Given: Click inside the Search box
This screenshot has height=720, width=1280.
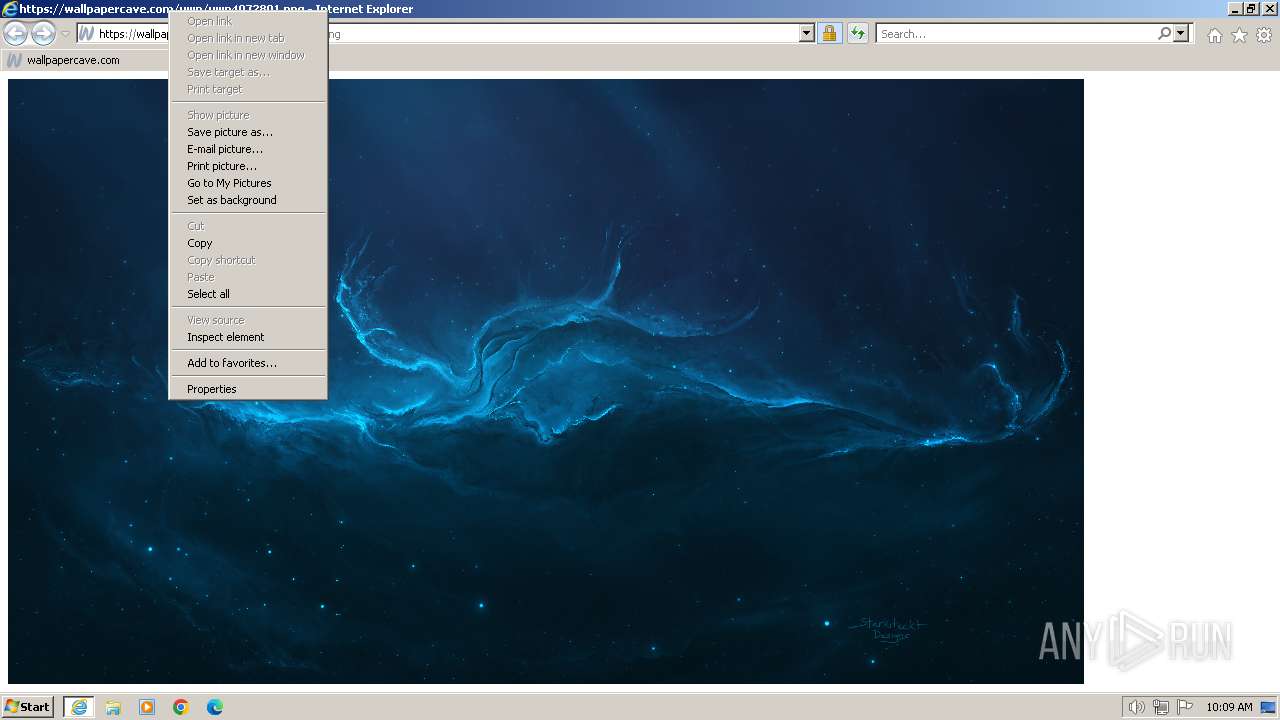Looking at the screenshot, I should [x=1015, y=34].
